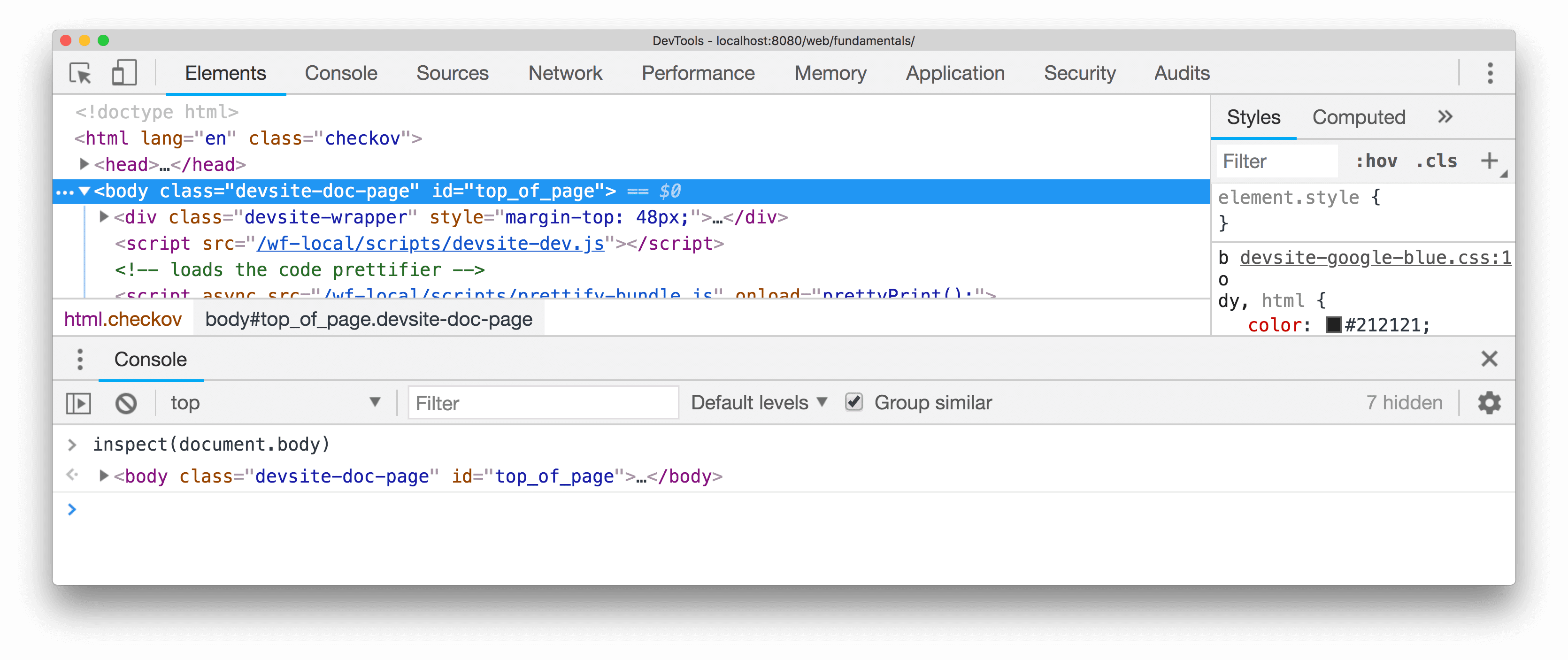
Task: Click the execute script play icon
Action: pyautogui.click(x=80, y=402)
